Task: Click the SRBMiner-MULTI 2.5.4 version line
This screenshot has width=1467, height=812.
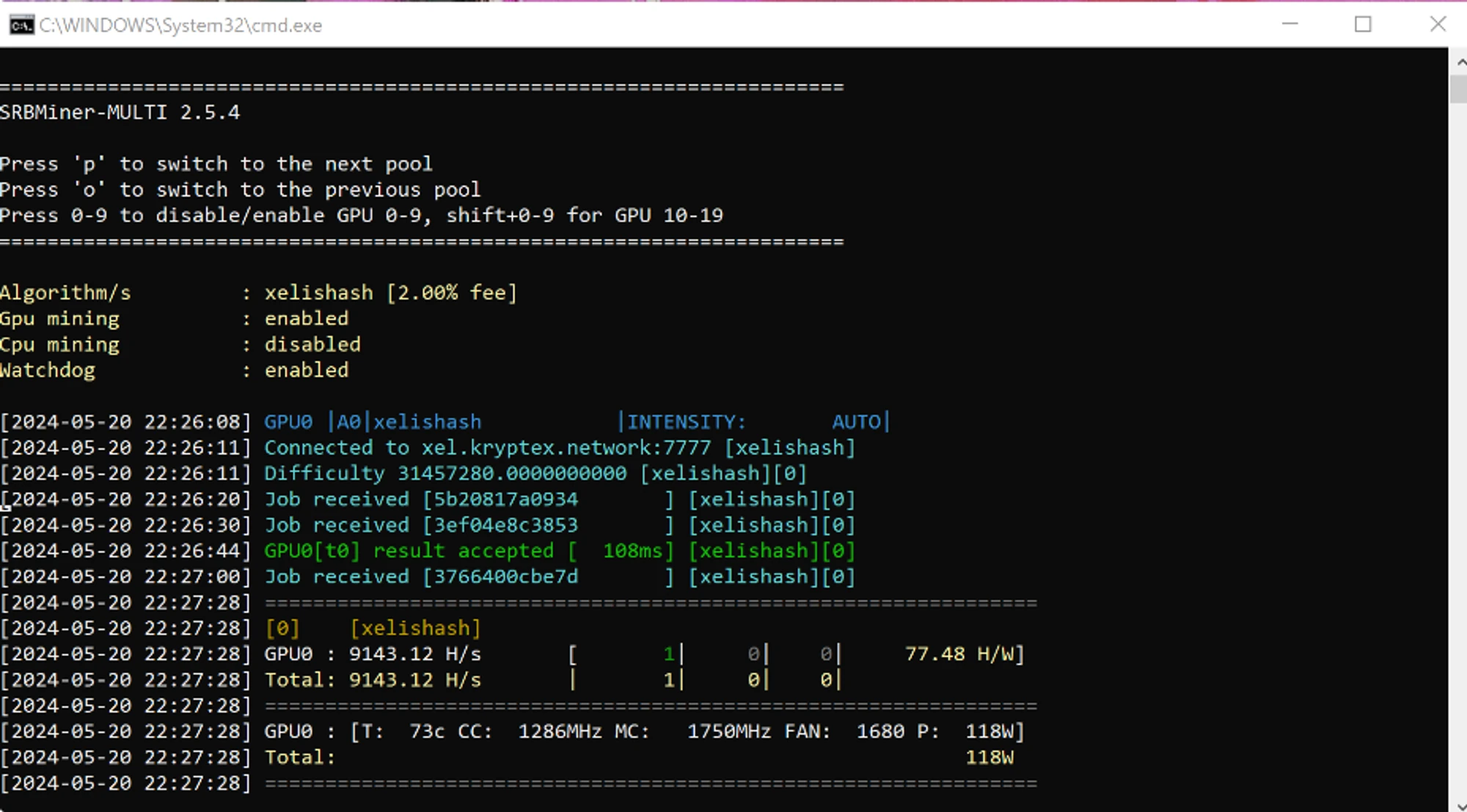Action: (120, 112)
